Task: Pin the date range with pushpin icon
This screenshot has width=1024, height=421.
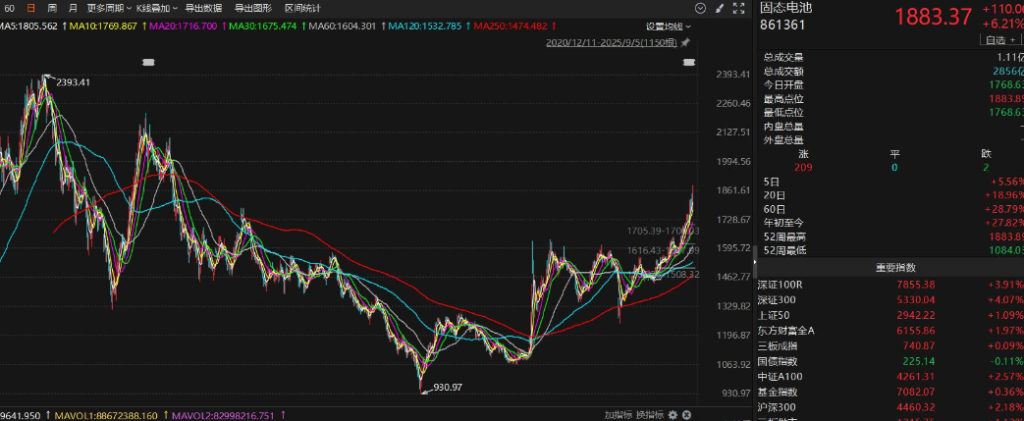Action: point(685,42)
